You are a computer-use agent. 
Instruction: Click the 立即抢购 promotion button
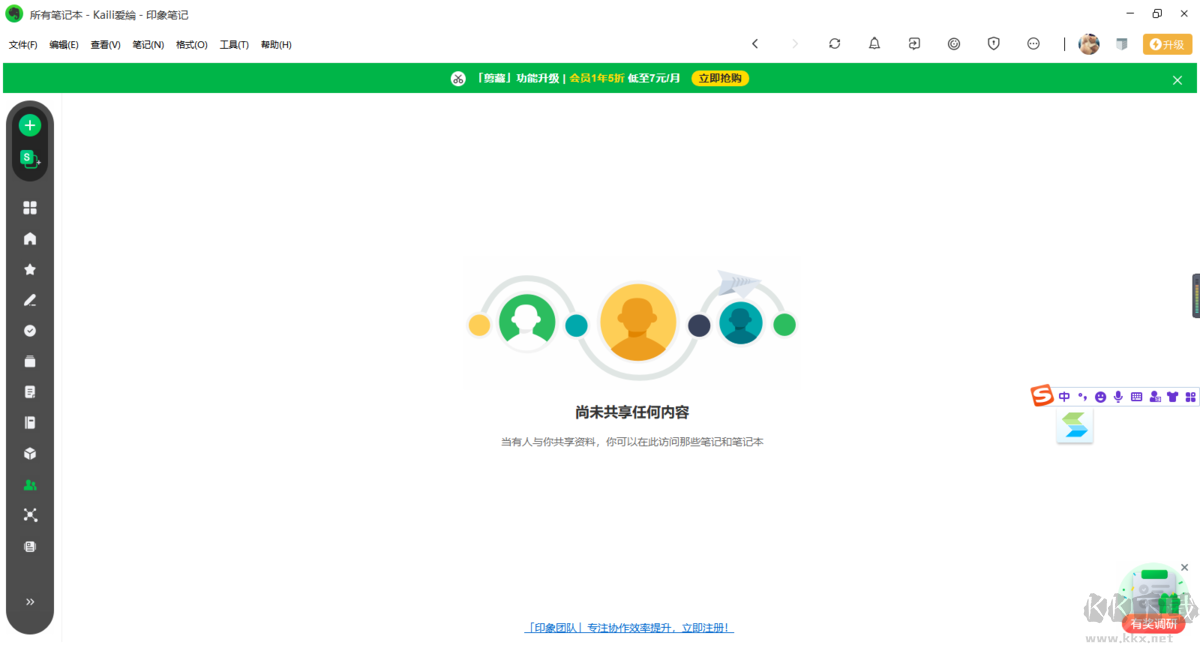[719, 78]
